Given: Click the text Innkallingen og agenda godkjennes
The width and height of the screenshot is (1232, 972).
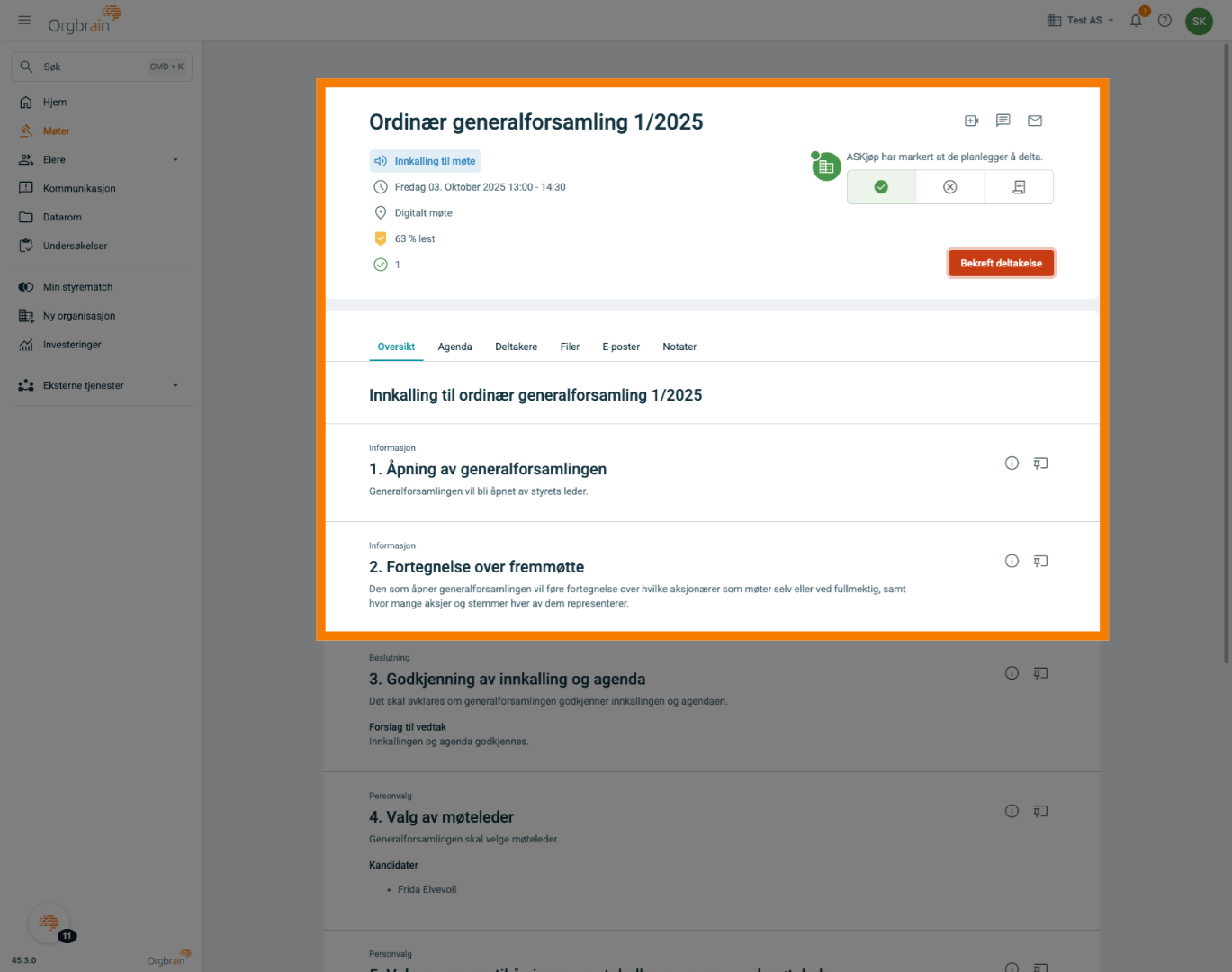Looking at the screenshot, I should pos(449,742).
